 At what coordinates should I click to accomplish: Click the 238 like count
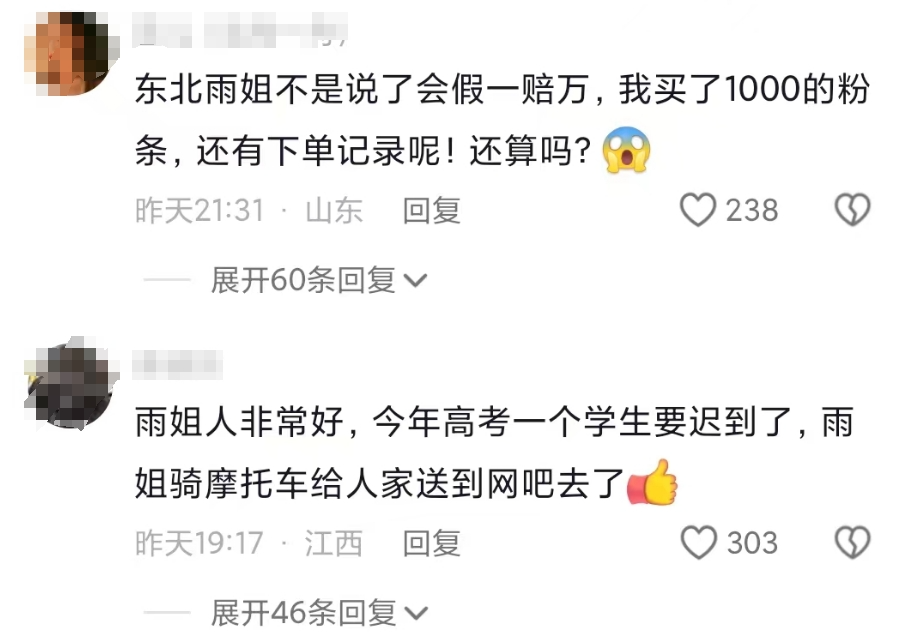coord(752,210)
